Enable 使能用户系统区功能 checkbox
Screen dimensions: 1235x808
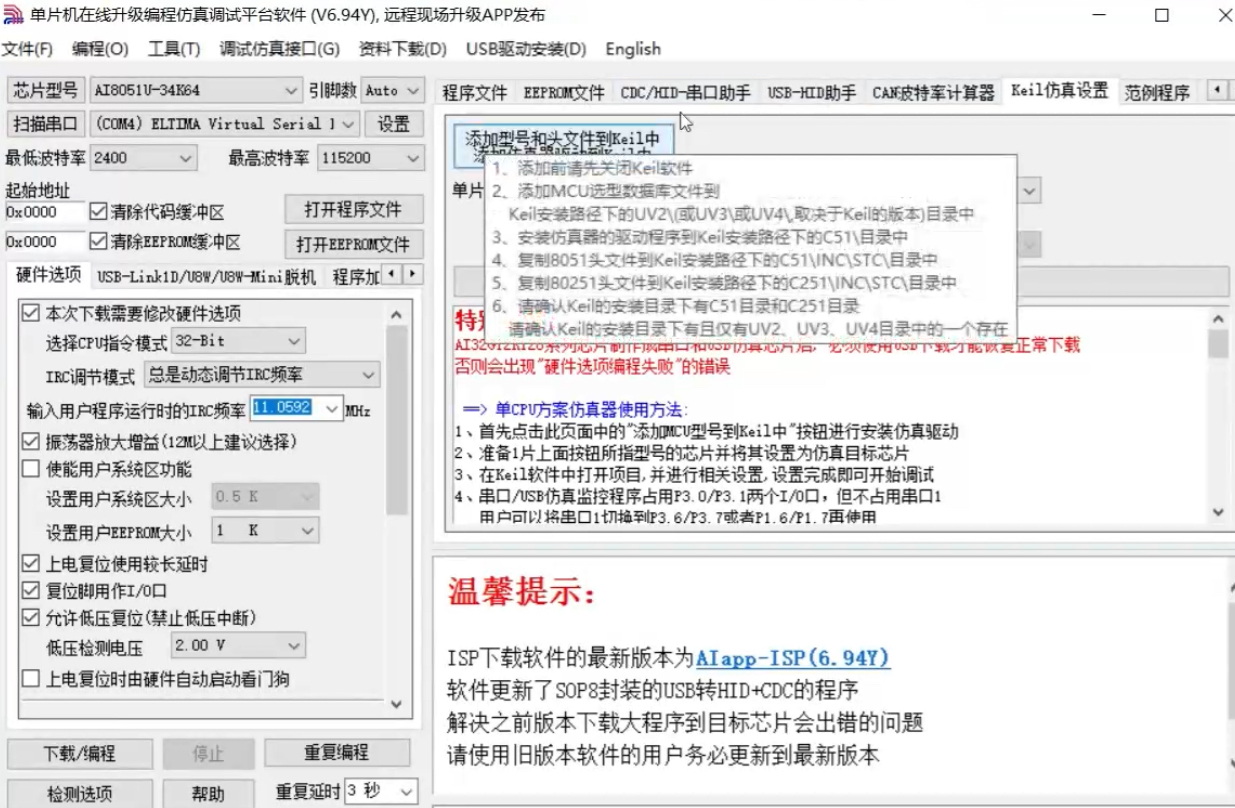[31, 469]
